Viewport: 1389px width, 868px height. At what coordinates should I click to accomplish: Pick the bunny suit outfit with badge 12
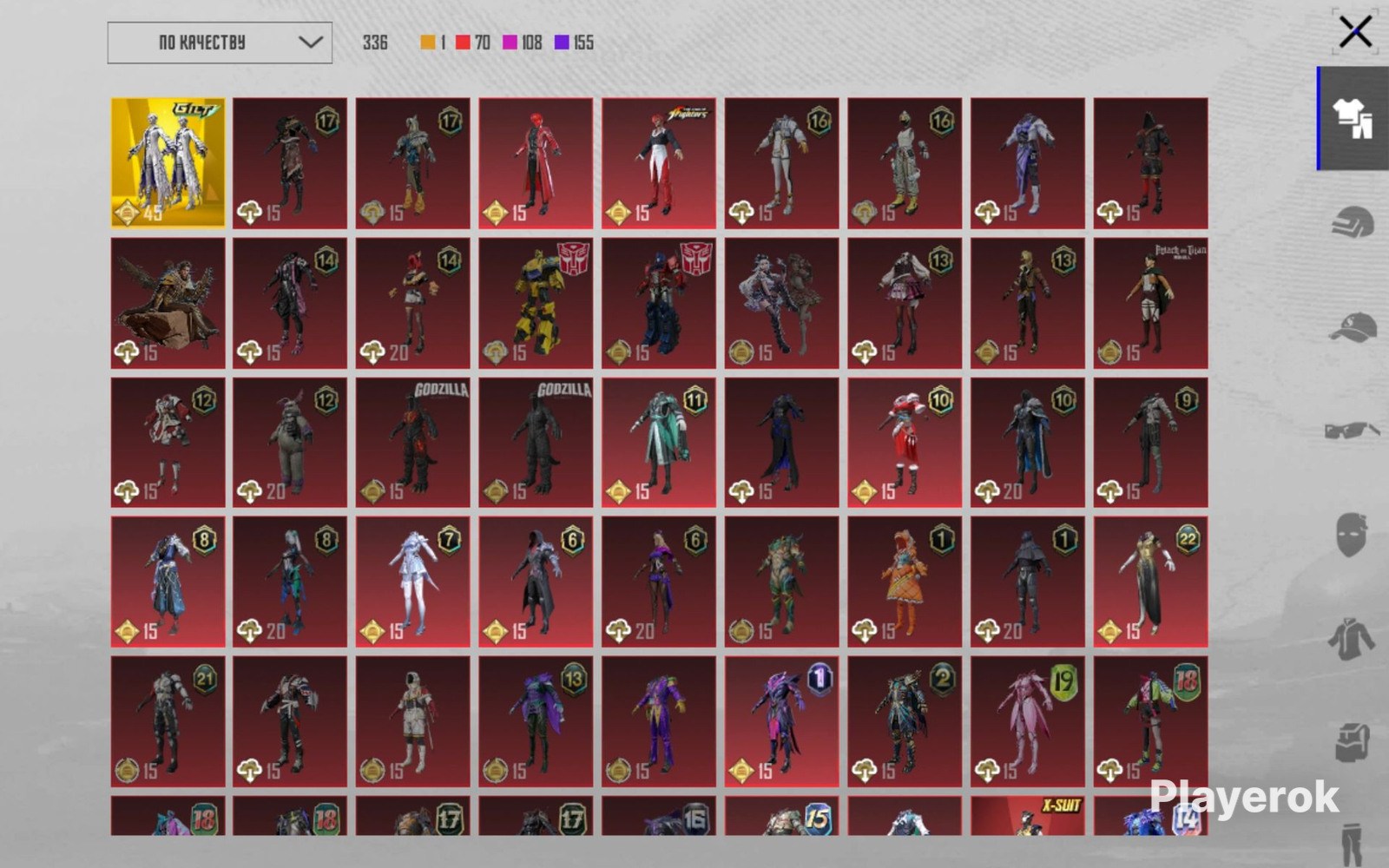[290, 442]
